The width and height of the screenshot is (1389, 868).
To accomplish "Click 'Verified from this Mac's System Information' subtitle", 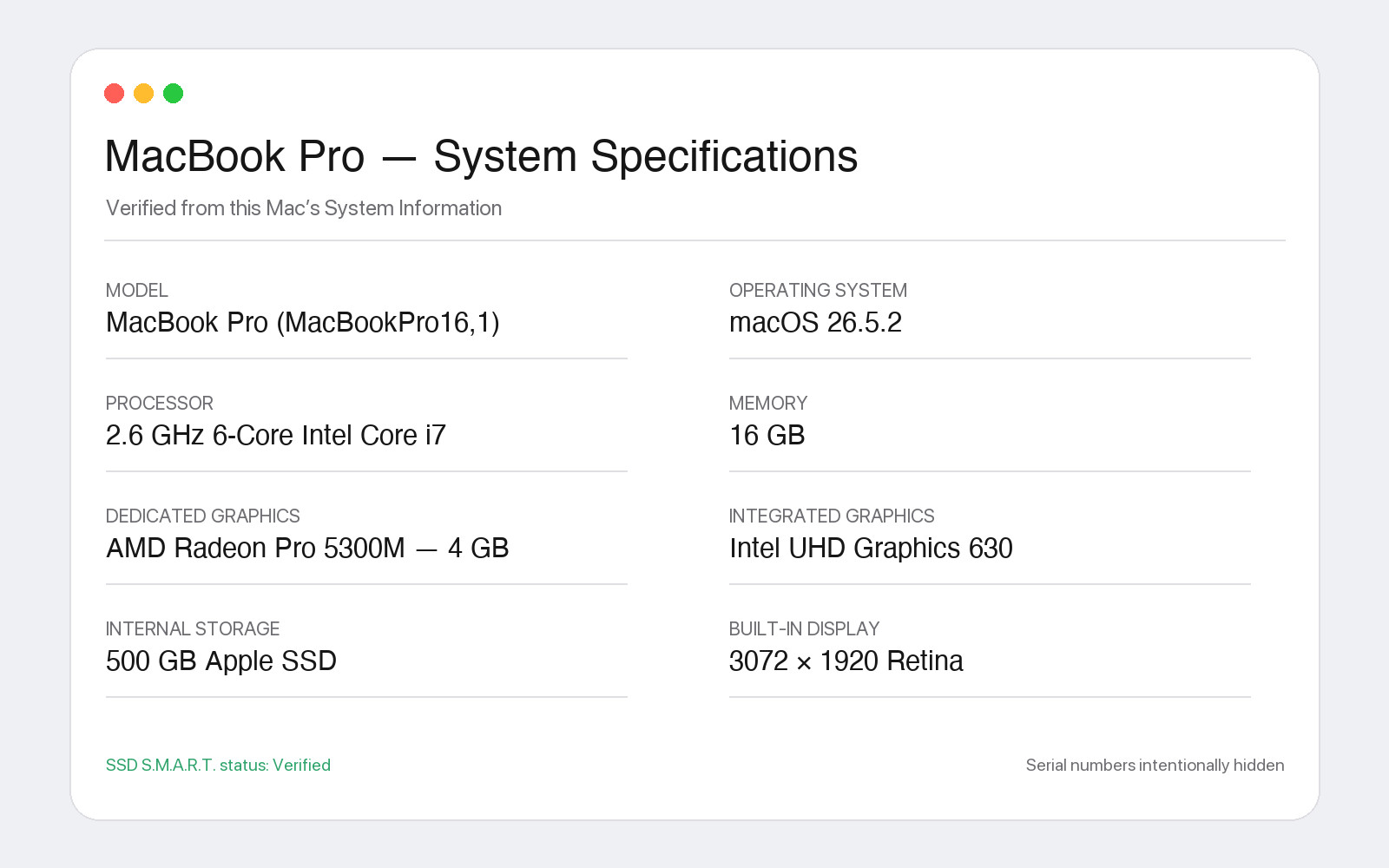I will click(x=304, y=208).
